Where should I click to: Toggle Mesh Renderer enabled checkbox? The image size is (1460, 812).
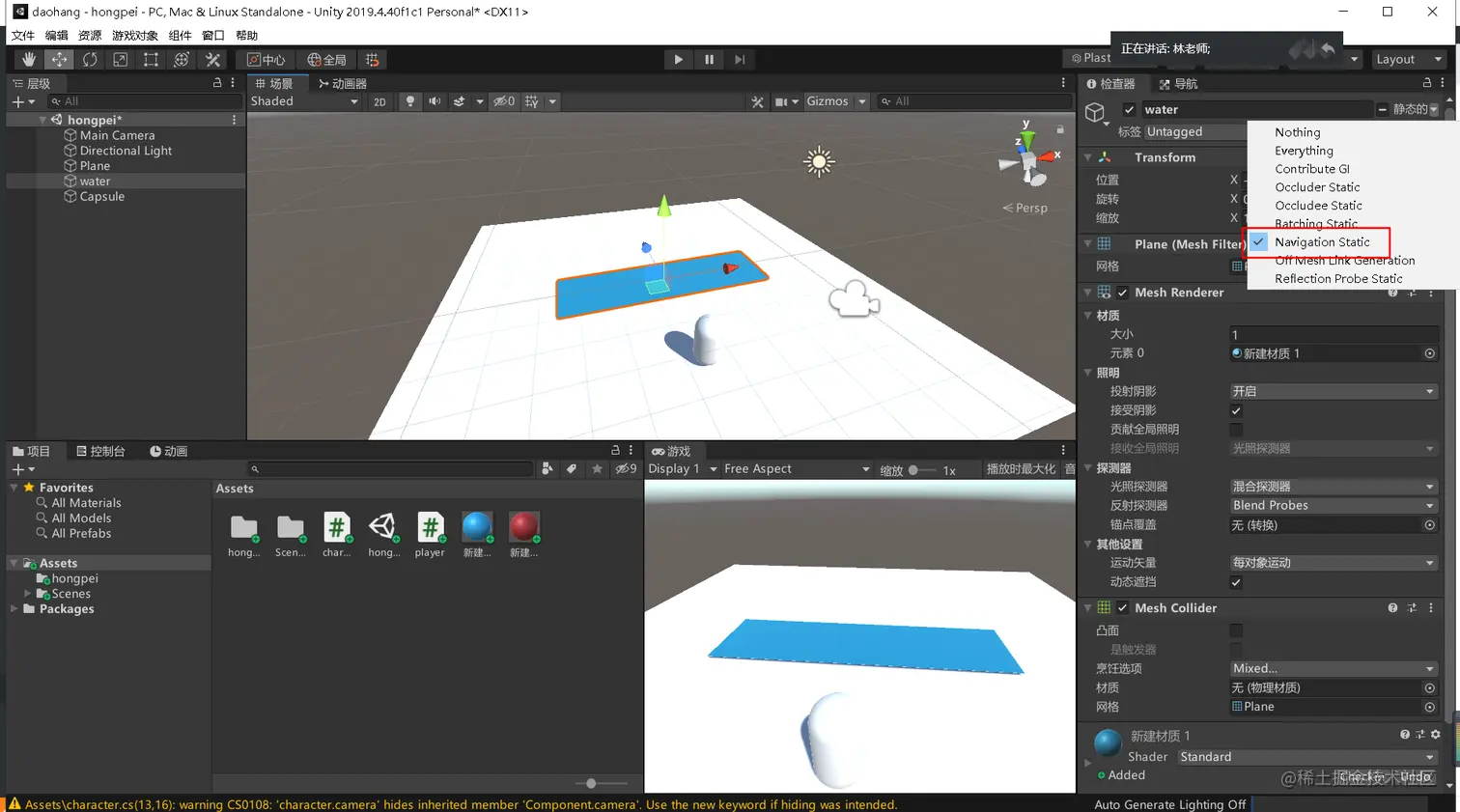point(1122,293)
